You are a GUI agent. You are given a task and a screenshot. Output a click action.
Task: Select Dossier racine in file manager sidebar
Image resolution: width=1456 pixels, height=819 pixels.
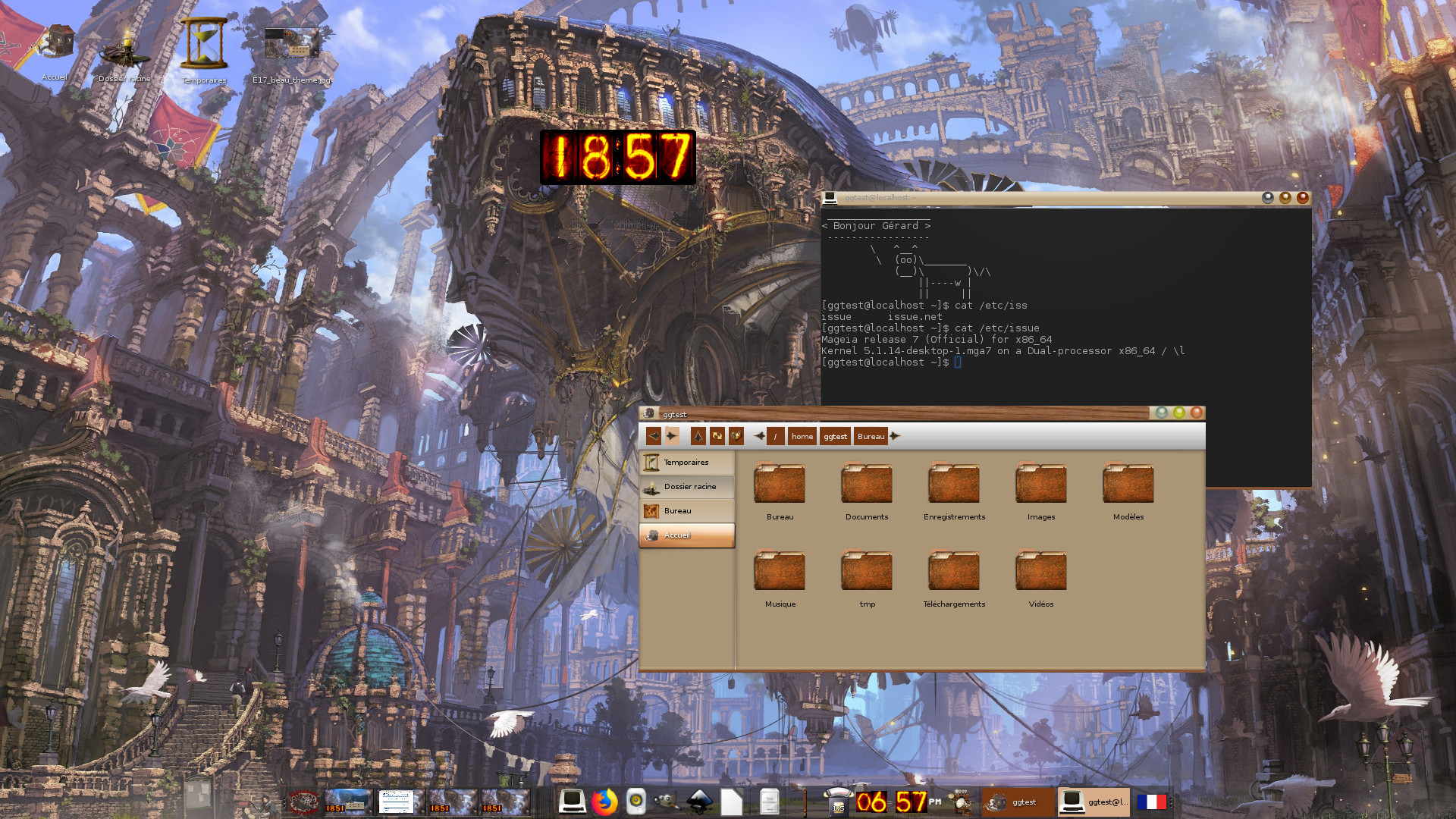point(687,487)
